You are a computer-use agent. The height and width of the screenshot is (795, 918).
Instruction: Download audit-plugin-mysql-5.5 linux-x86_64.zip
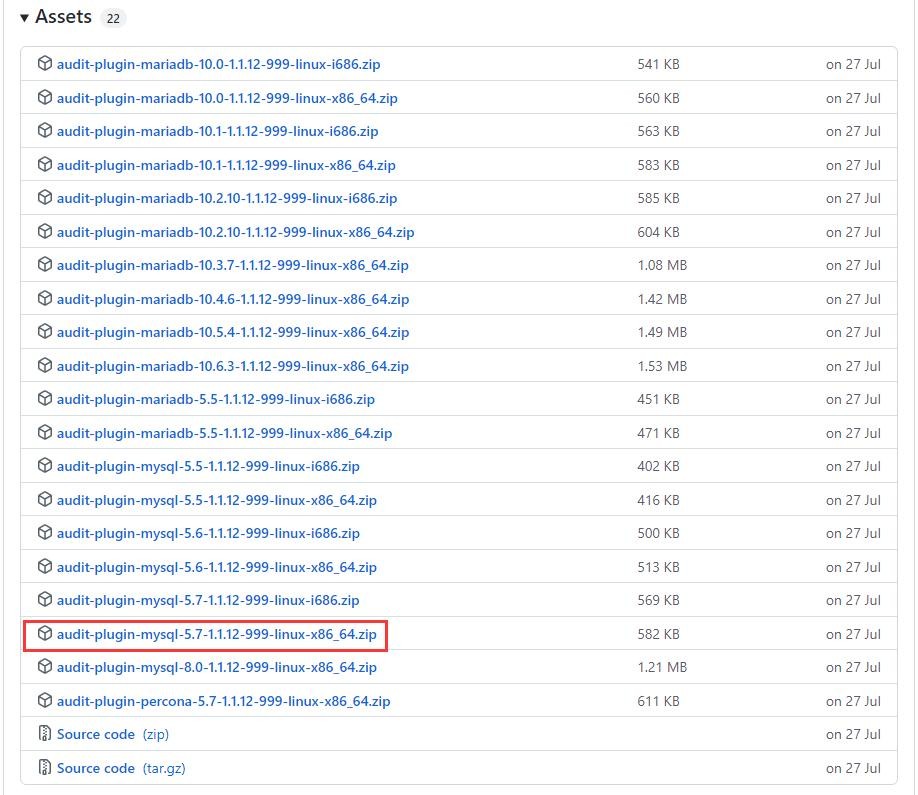(x=217, y=501)
